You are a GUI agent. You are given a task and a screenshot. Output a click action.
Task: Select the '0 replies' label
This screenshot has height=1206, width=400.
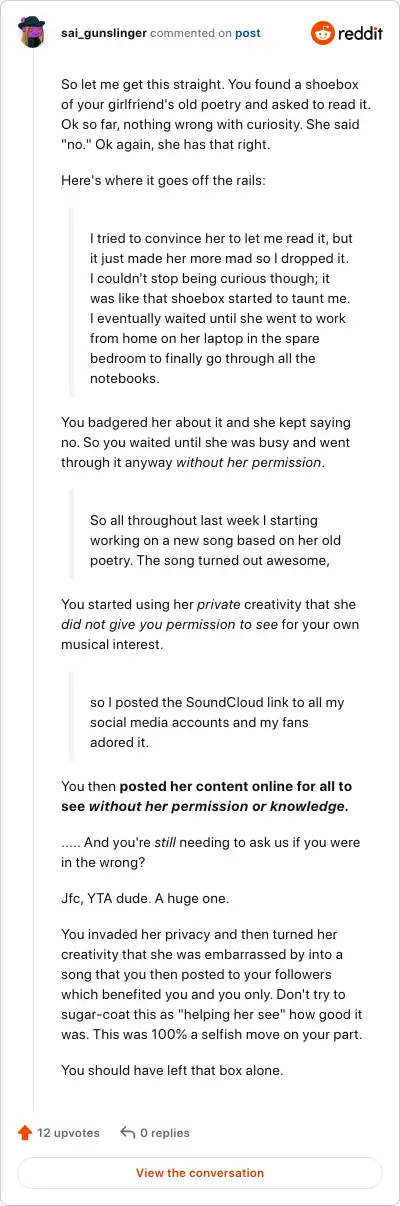[x=165, y=1133]
